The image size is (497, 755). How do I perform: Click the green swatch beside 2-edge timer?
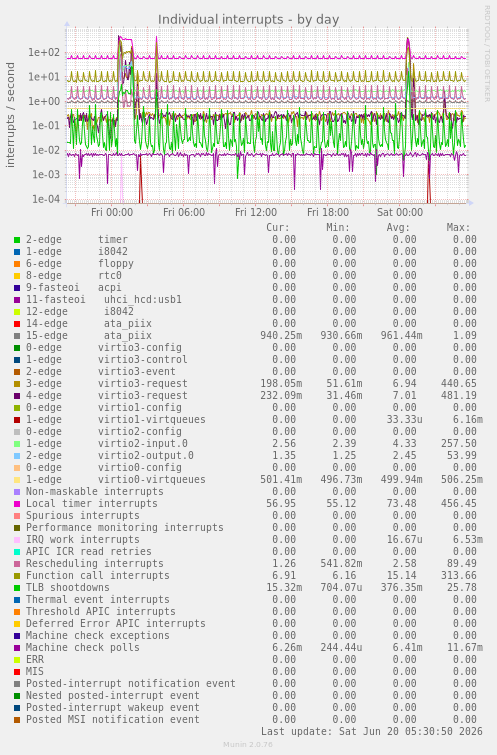(17, 240)
